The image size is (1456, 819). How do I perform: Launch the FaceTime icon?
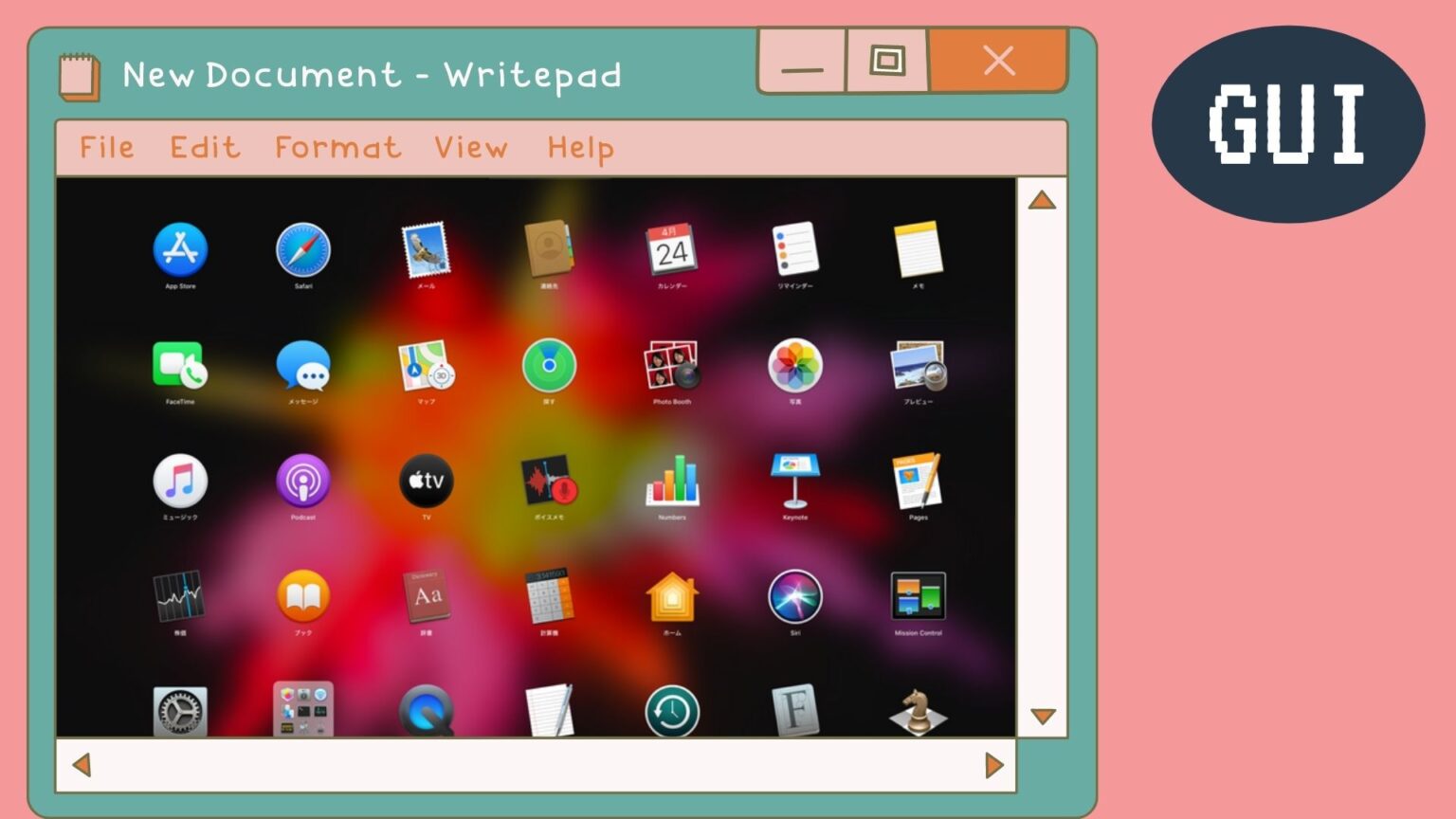[180, 365]
